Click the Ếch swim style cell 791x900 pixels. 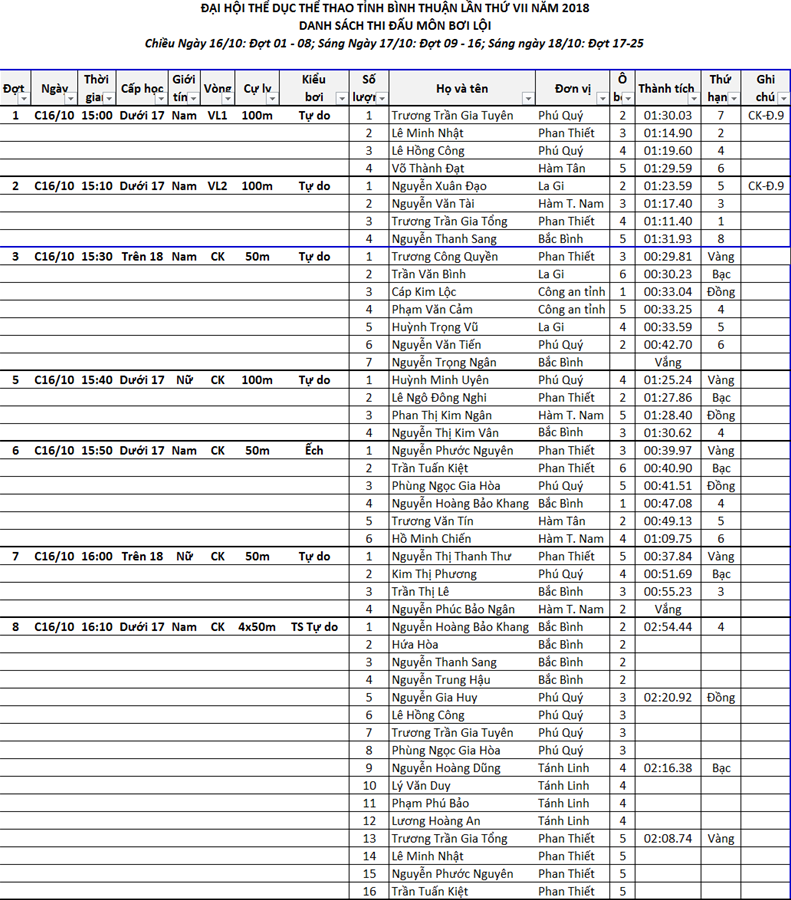point(314,451)
